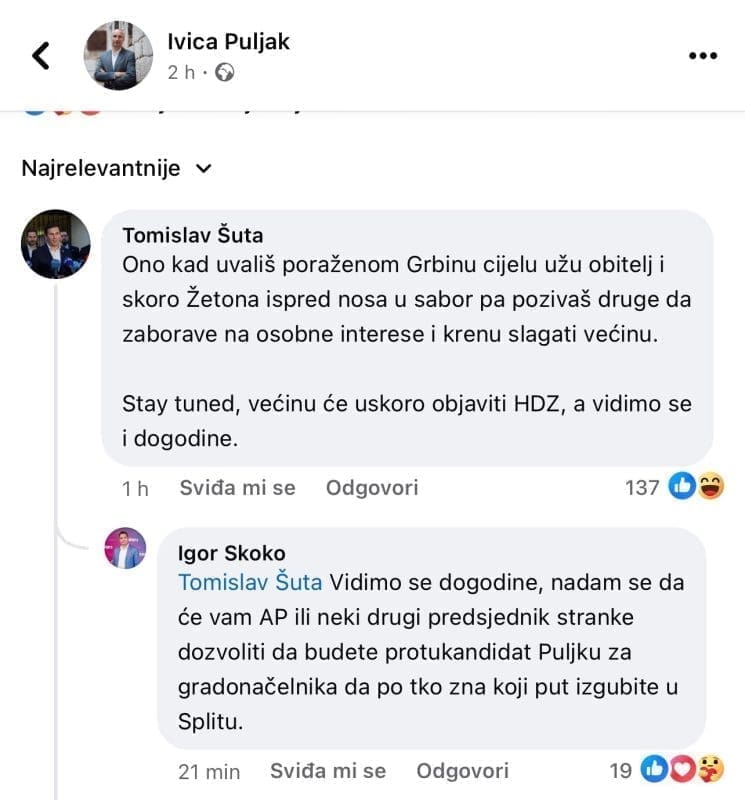Like Tomislav Šuta's comment with Sviđa mi se
Image resolution: width=745 pixels, height=800 pixels.
pyautogui.click(x=237, y=488)
